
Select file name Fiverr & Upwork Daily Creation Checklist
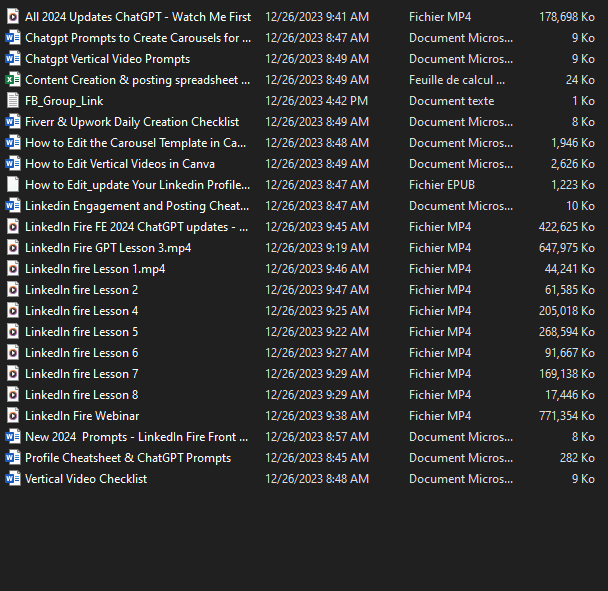point(132,122)
